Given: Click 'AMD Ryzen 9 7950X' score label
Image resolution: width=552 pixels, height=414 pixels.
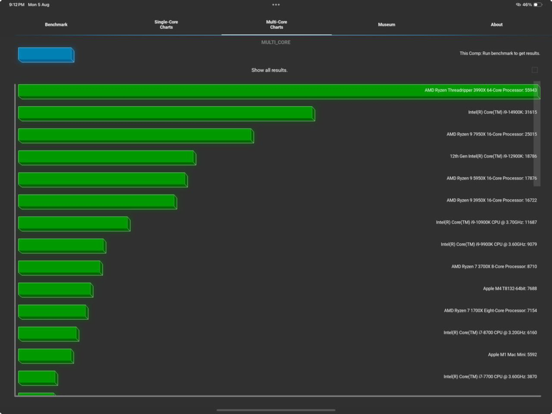Looking at the screenshot, I should (492, 134).
